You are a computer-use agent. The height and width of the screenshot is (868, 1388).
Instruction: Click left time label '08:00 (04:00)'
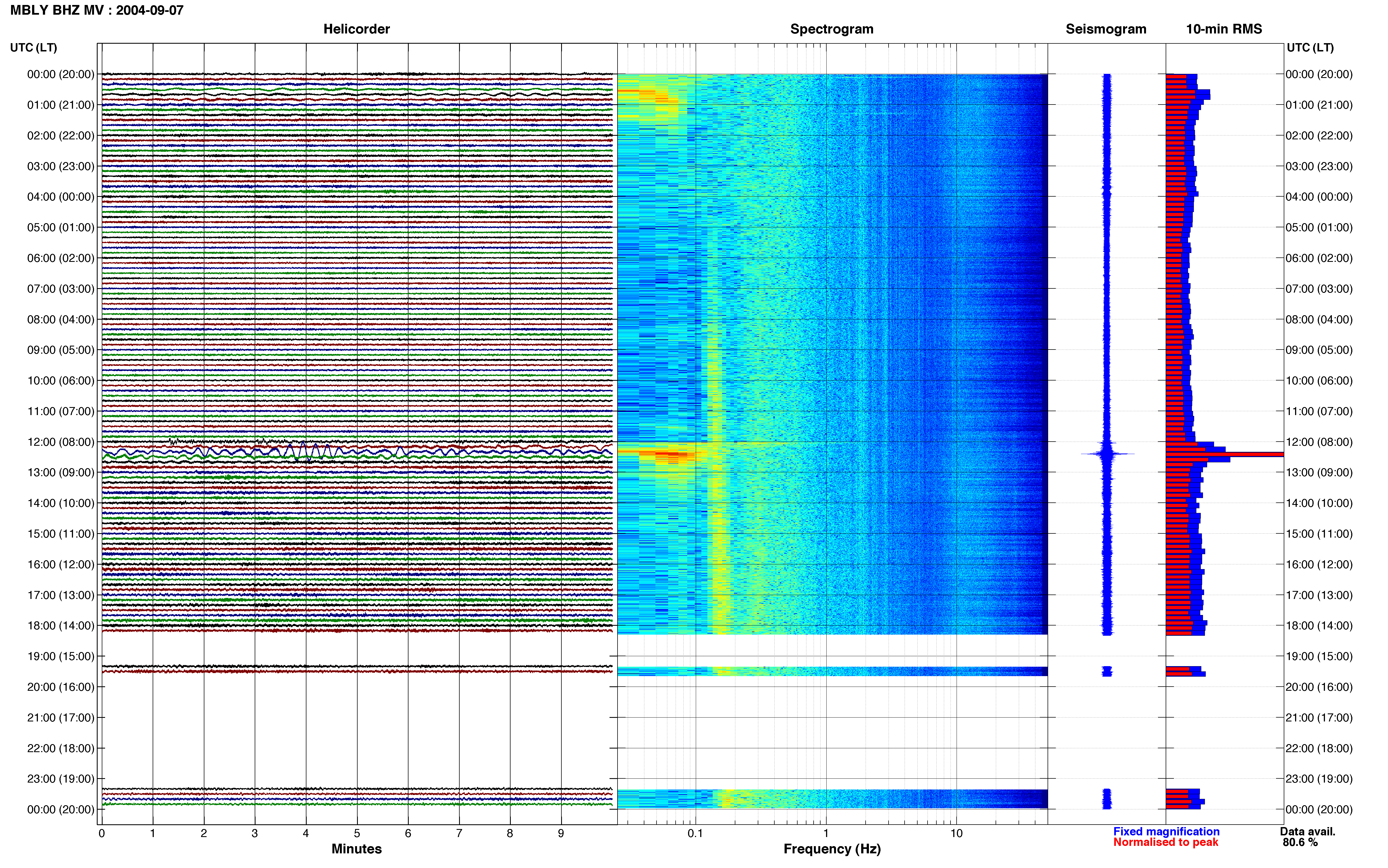pyautogui.click(x=60, y=319)
